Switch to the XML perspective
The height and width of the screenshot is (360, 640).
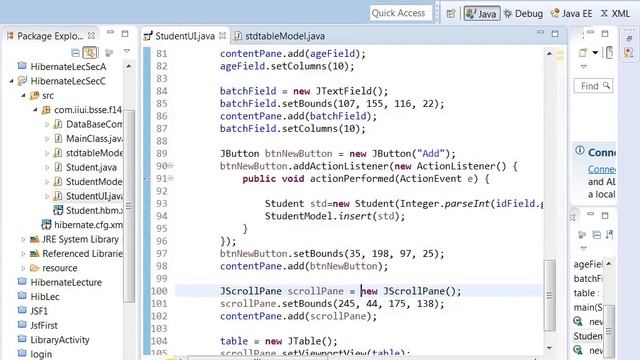[x=616, y=13]
